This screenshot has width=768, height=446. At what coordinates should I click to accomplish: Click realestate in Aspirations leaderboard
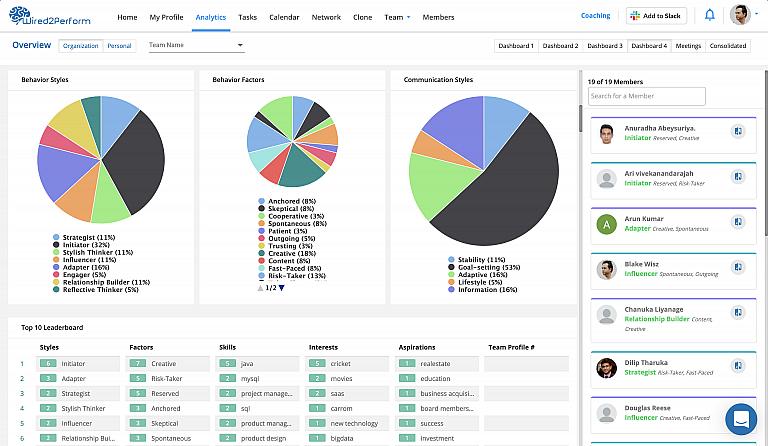pyautogui.click(x=437, y=363)
